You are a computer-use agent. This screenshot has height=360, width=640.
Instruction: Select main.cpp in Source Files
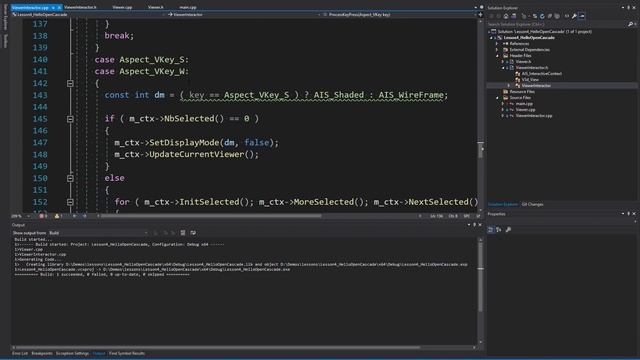coord(524,104)
